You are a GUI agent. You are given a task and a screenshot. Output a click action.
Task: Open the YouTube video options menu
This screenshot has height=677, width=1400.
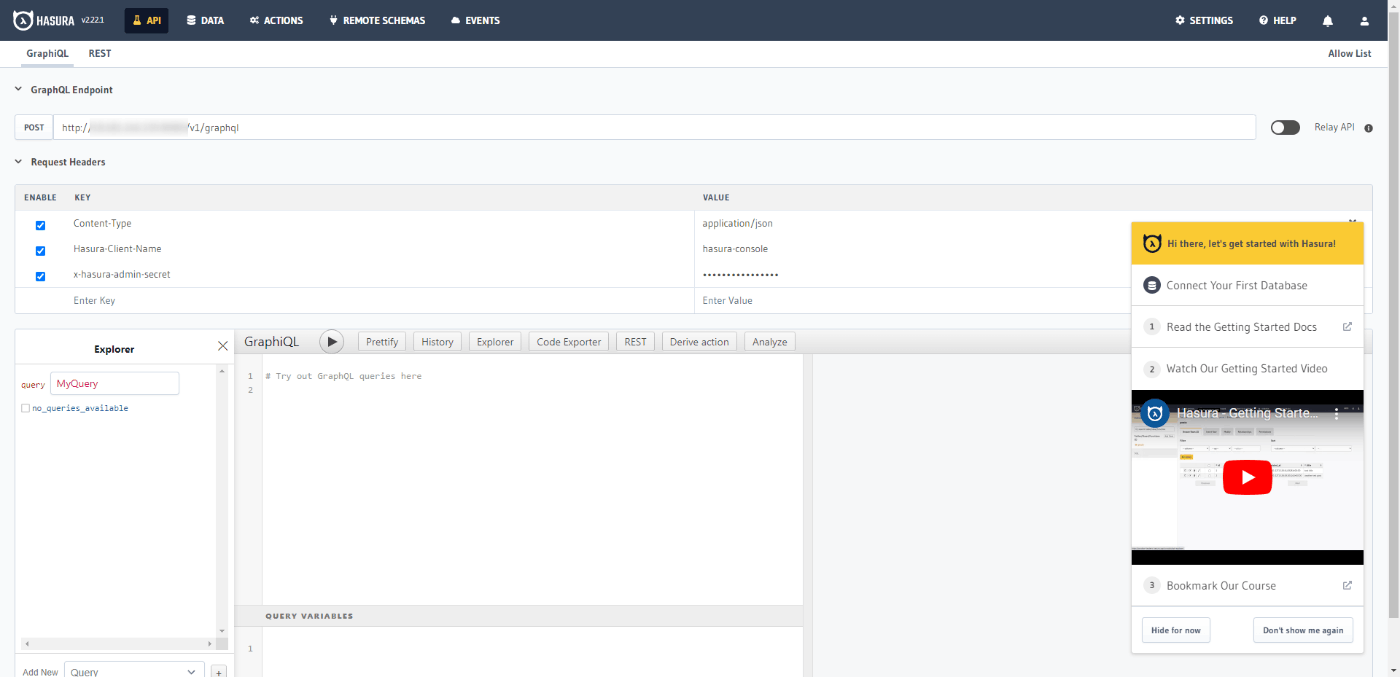(x=1337, y=413)
